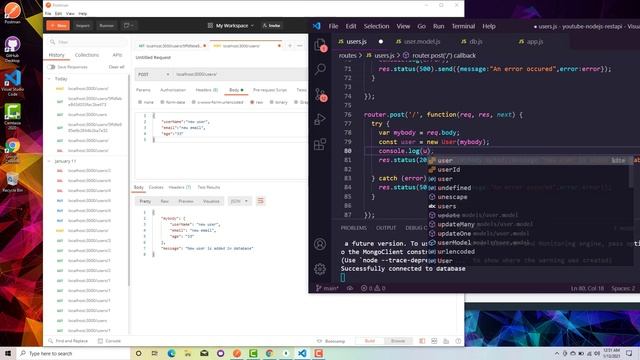
Task: Toggle Build mode in Postman footer
Action: [x=369, y=341]
